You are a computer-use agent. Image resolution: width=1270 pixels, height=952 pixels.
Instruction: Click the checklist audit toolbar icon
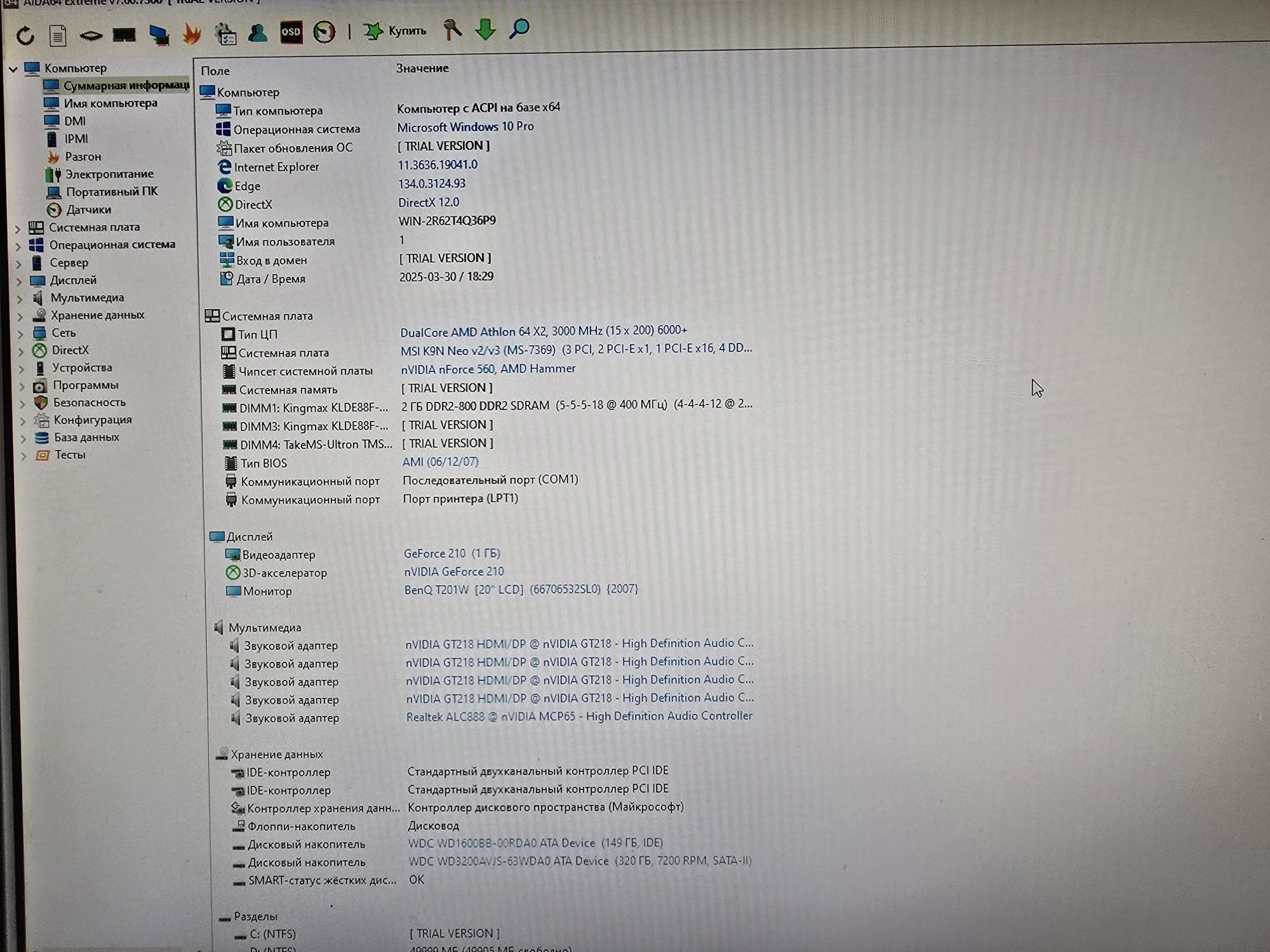pos(225,34)
